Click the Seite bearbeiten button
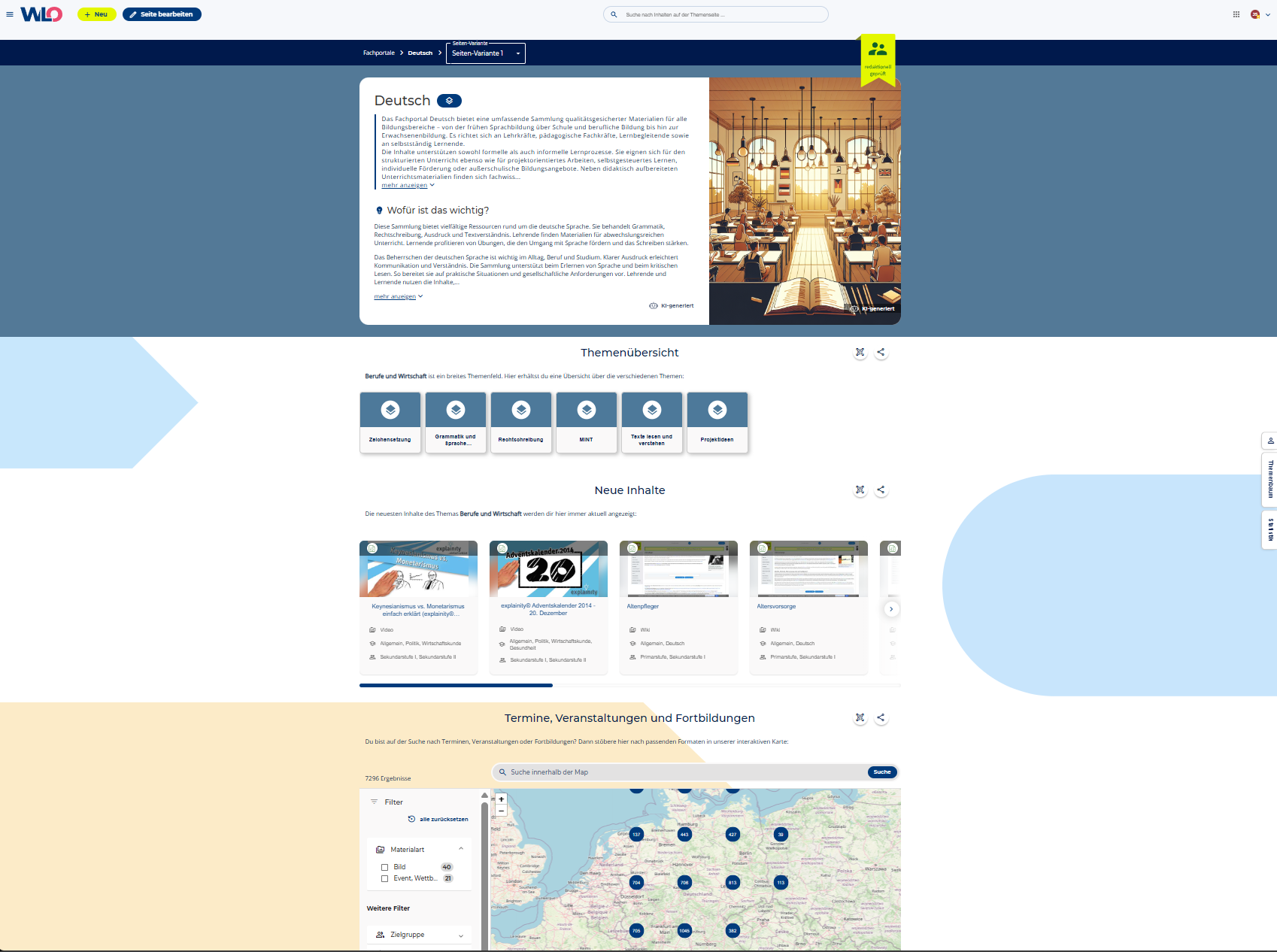The image size is (1277, 952). click(162, 14)
